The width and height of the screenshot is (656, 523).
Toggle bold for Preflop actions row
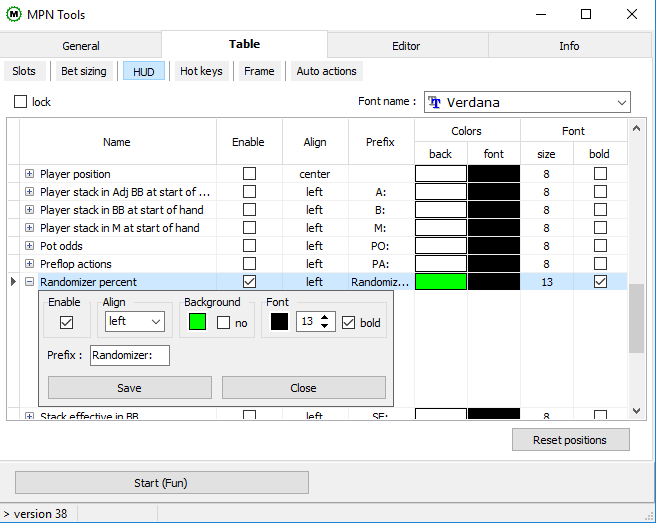(x=600, y=264)
